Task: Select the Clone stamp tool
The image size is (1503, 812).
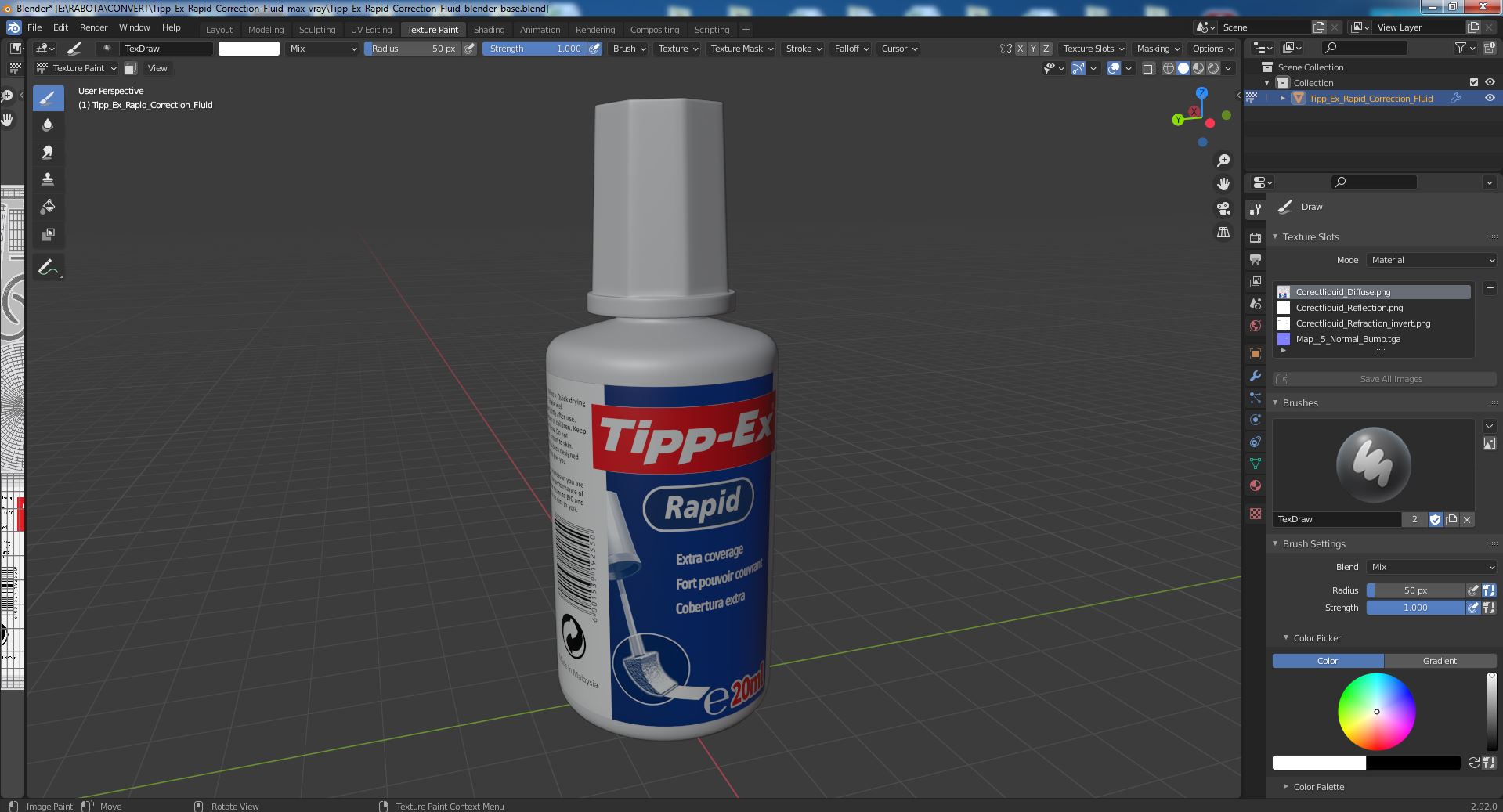Action: tap(48, 179)
